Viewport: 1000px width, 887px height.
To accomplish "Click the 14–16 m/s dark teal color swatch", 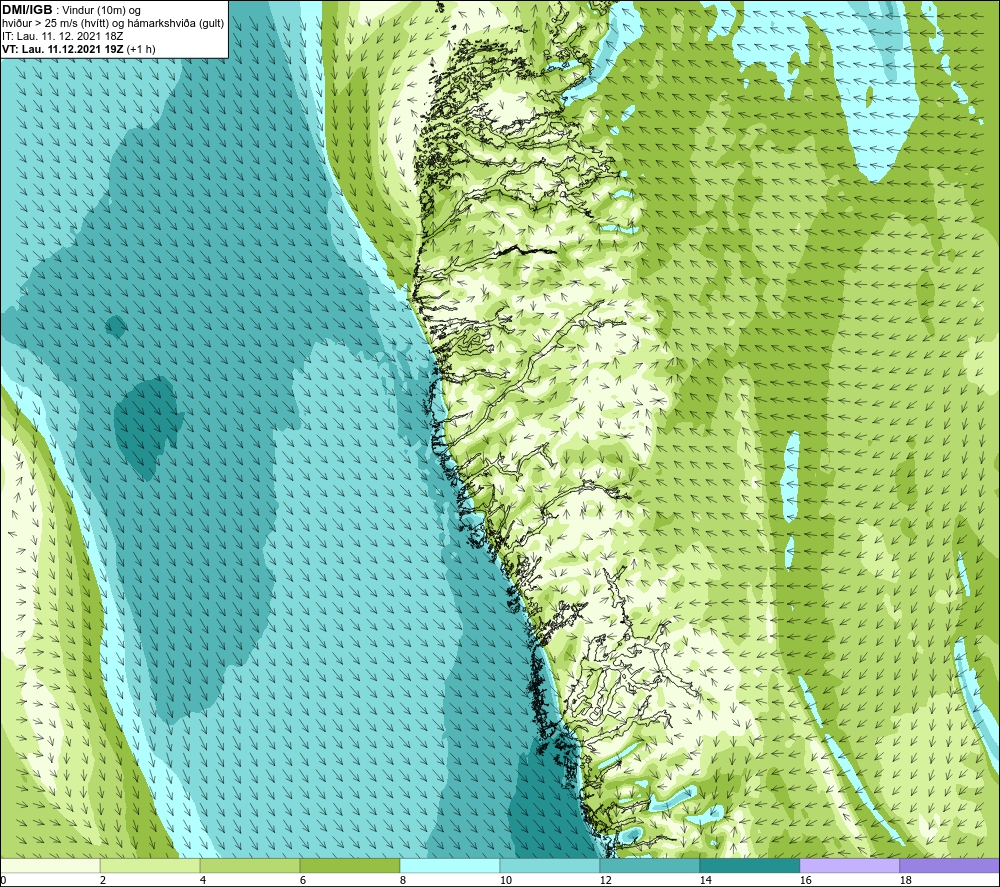I will (750, 866).
